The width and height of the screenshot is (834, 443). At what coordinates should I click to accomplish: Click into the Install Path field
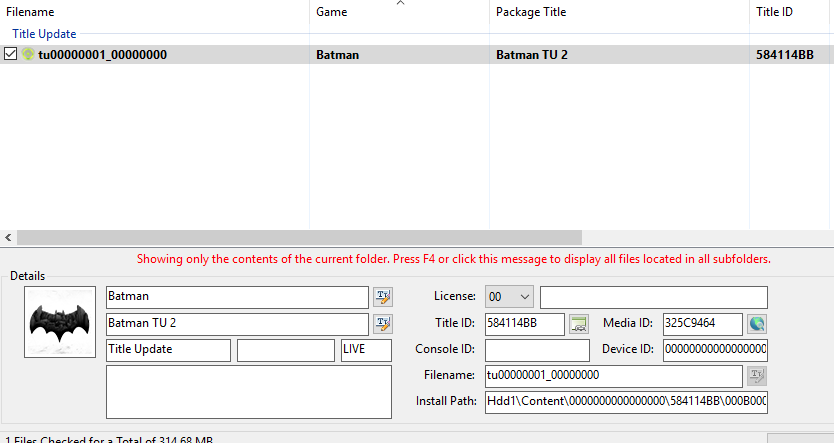[626, 402]
